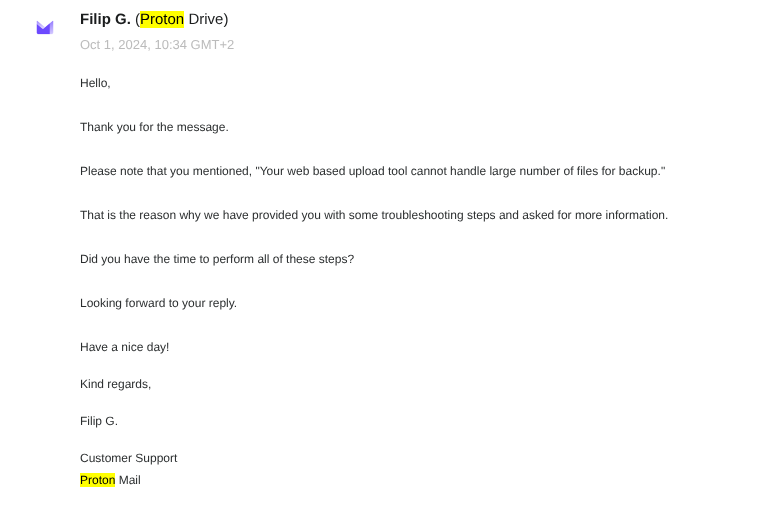Click the Oct 1, 2024 timestamp
777x507 pixels.
click(x=157, y=45)
